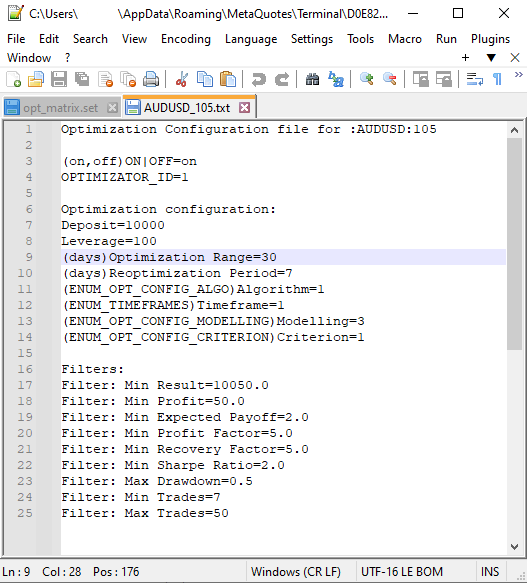This screenshot has width=527, height=583.
Task: Toggle Word Wrap toolbar icon
Action: pos(475,79)
